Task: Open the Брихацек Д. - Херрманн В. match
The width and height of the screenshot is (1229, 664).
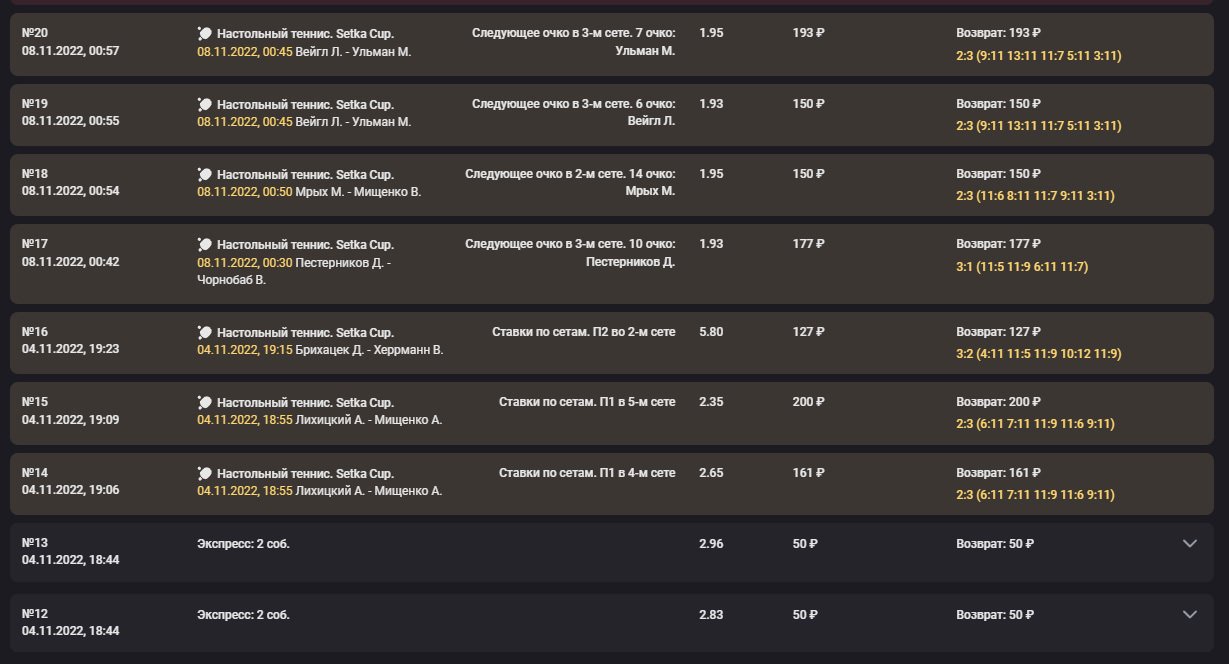Action: point(369,351)
